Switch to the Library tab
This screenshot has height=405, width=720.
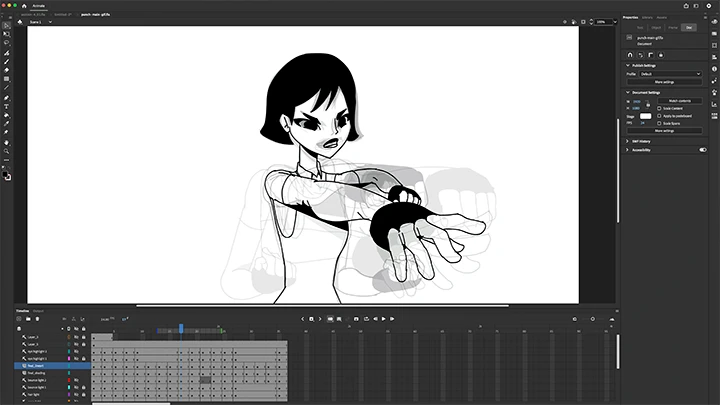coord(647,17)
